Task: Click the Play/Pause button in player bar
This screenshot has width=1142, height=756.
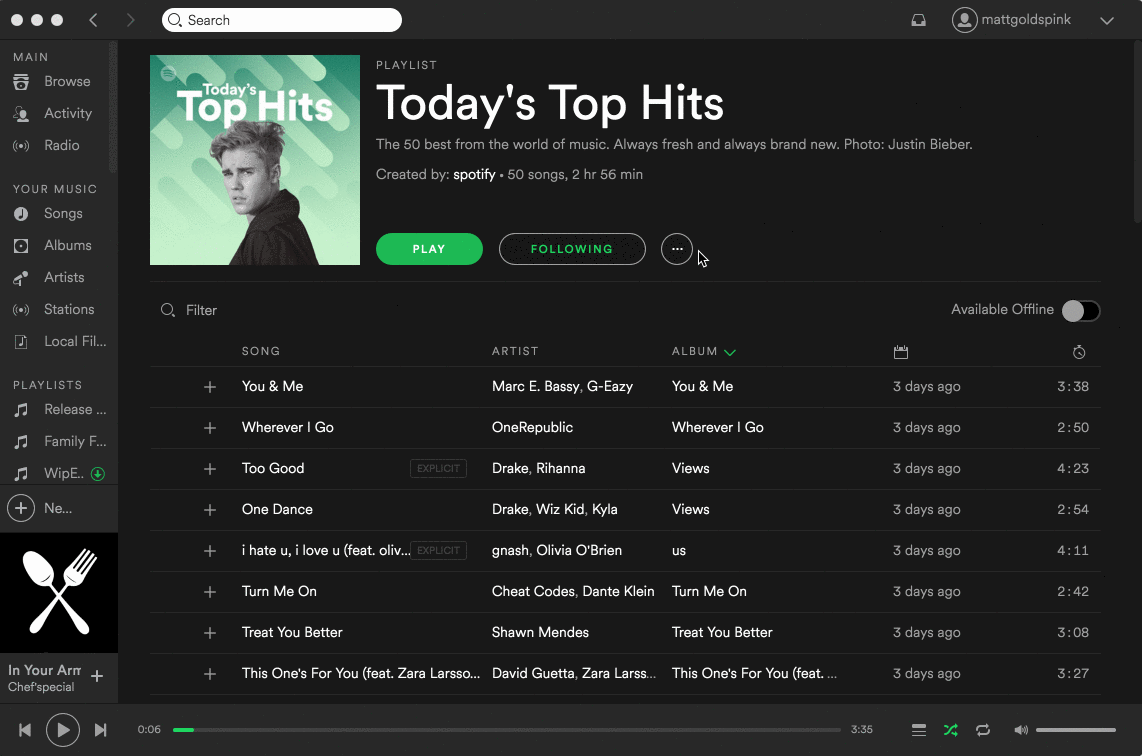Action: 63,730
